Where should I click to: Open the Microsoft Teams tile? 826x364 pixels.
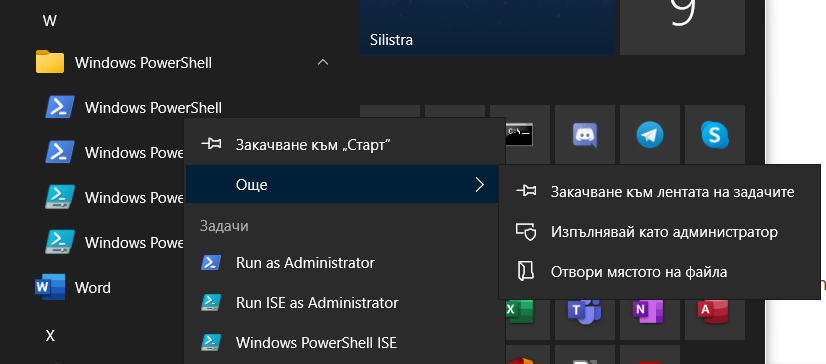tap(585, 320)
